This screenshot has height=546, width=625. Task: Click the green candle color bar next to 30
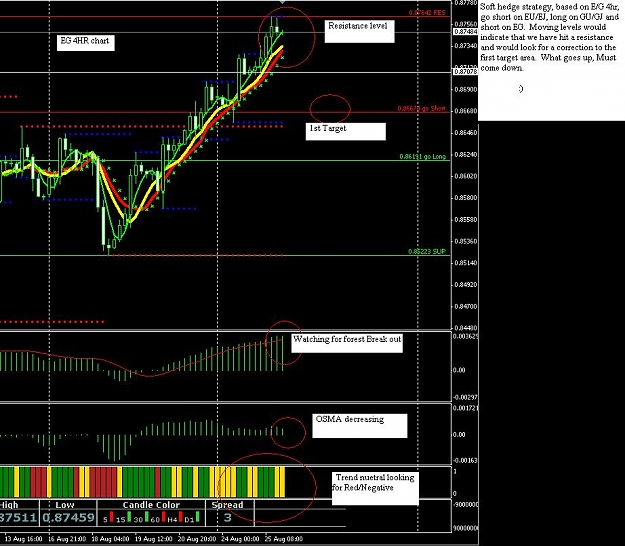pyautogui.click(x=146, y=517)
